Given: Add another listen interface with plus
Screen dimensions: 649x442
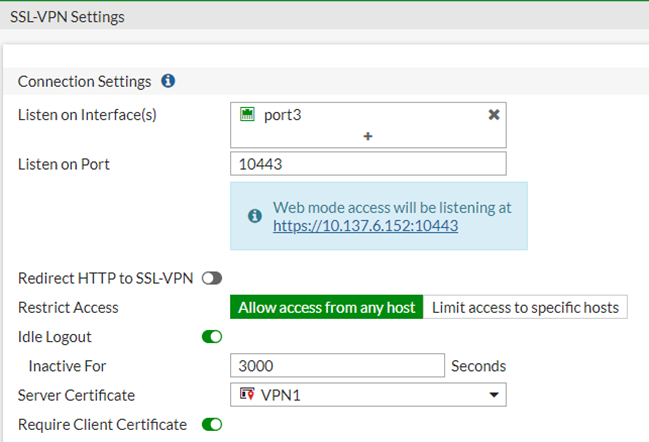Looking at the screenshot, I should click(x=368, y=135).
